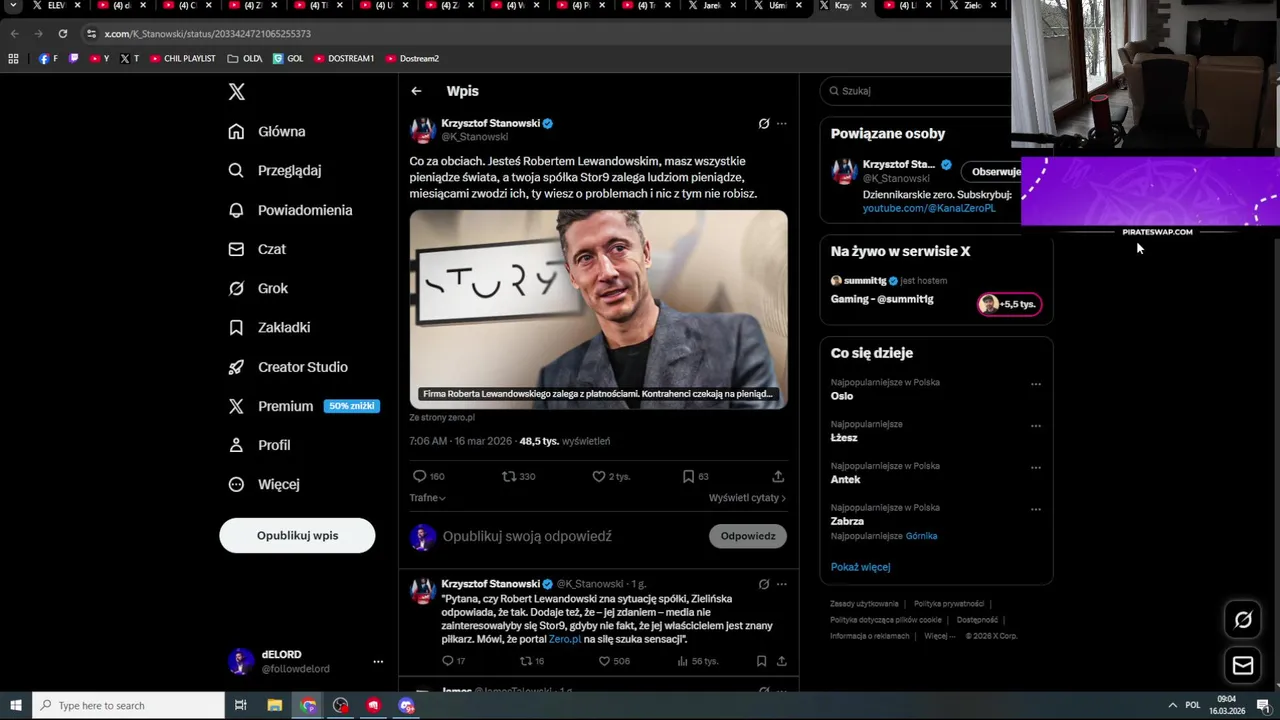This screenshot has width=1280, height=720.
Task: Open GOL bookmark
Action: (288, 59)
